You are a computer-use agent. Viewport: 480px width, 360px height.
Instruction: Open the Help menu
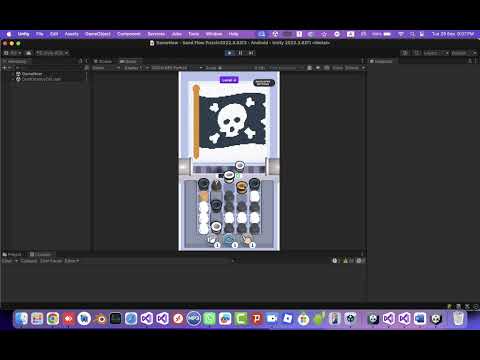(233, 34)
